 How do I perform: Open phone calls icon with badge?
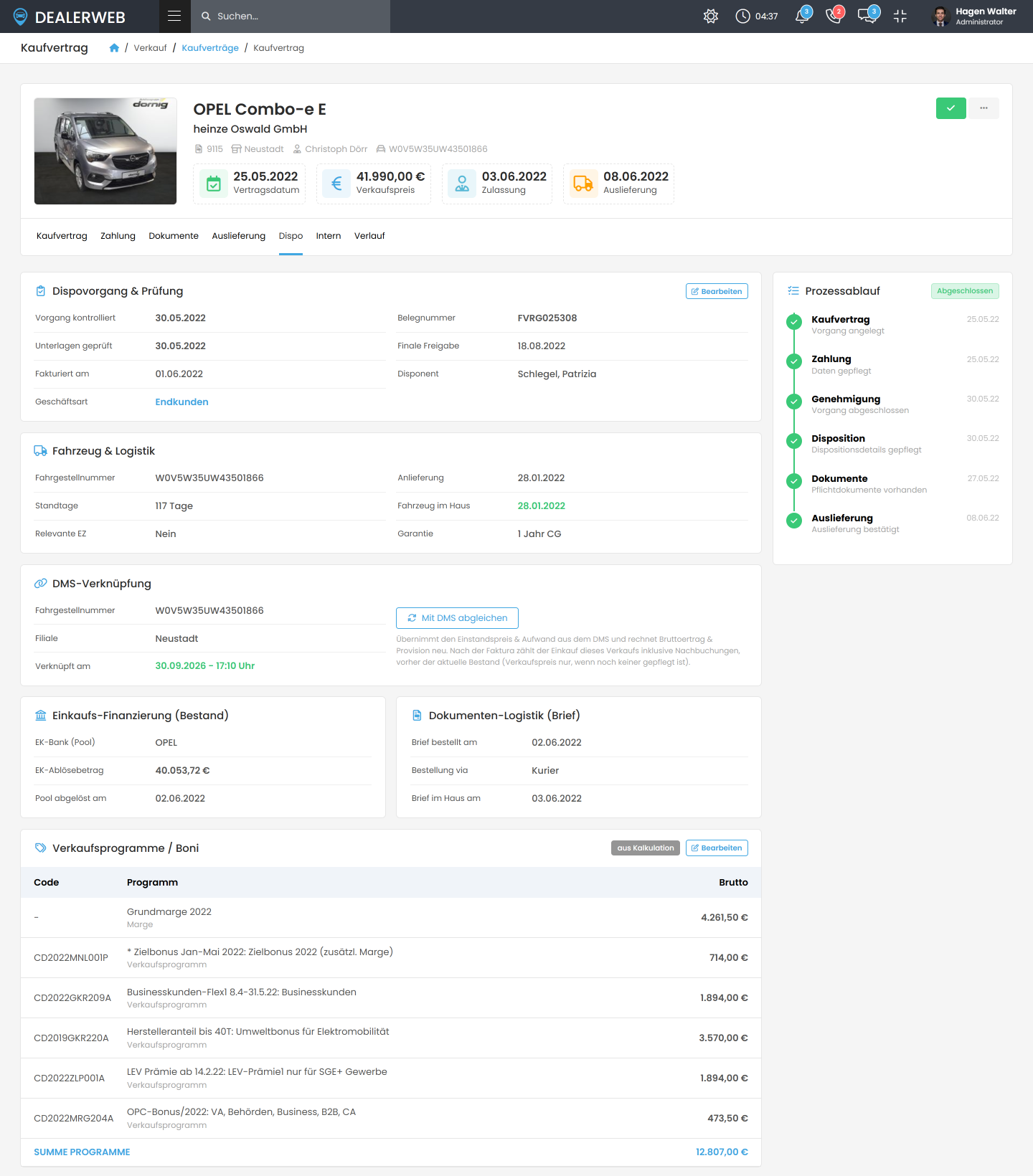834,16
